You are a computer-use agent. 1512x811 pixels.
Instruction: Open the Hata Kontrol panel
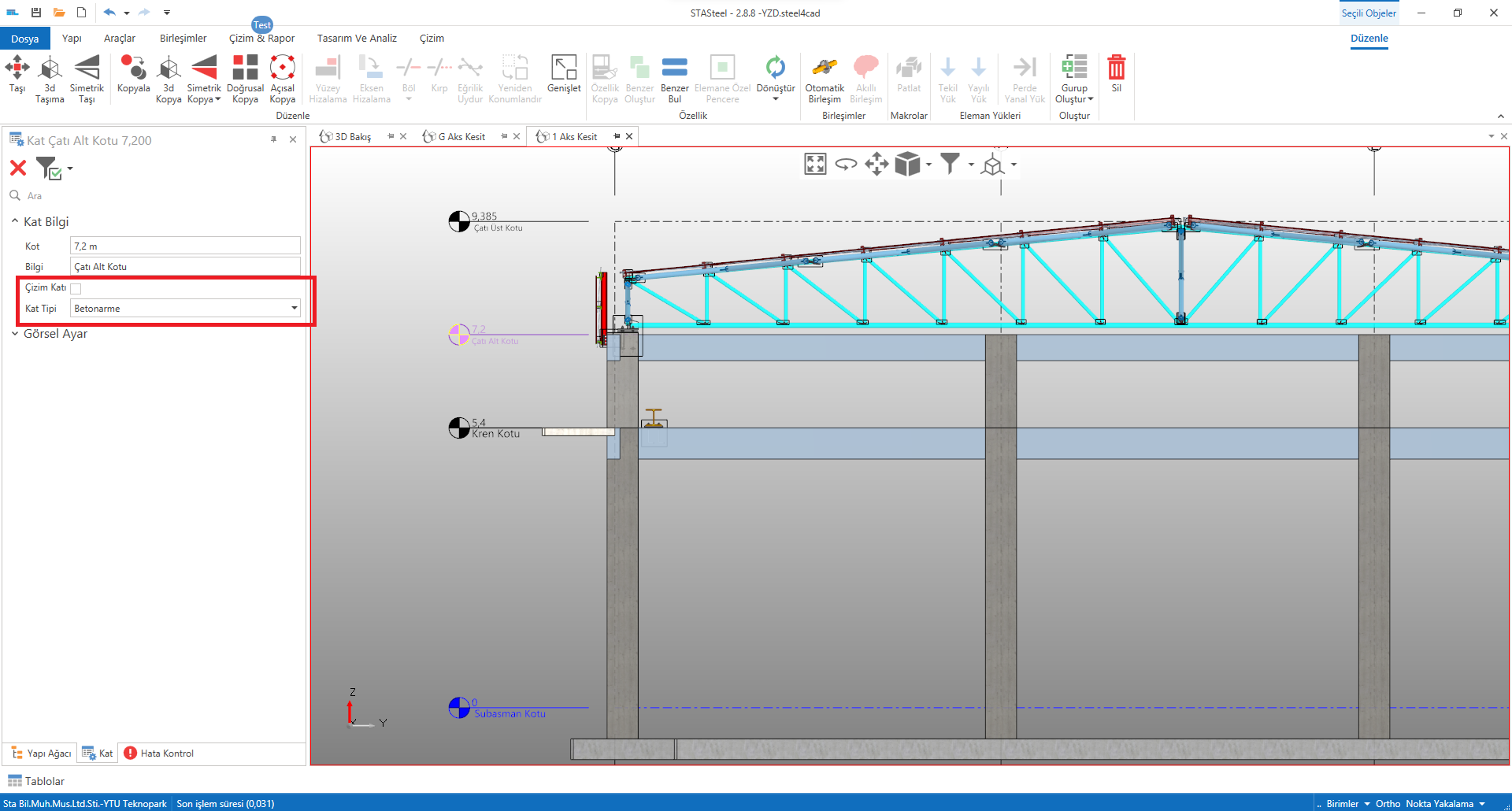click(159, 754)
